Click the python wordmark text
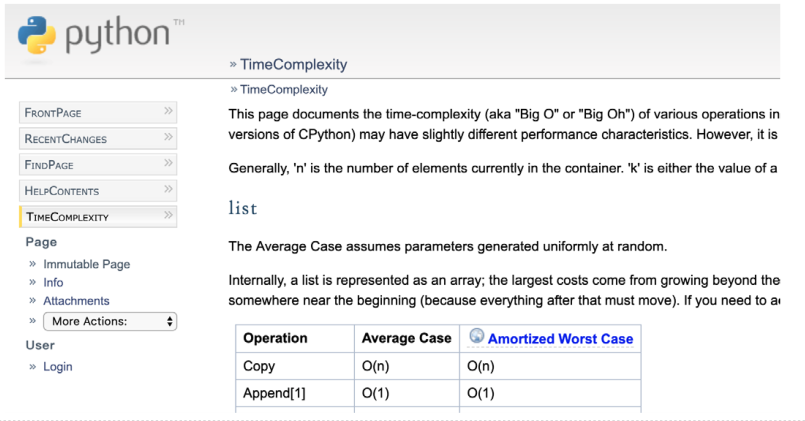This screenshot has height=421, width=805. pos(118,34)
